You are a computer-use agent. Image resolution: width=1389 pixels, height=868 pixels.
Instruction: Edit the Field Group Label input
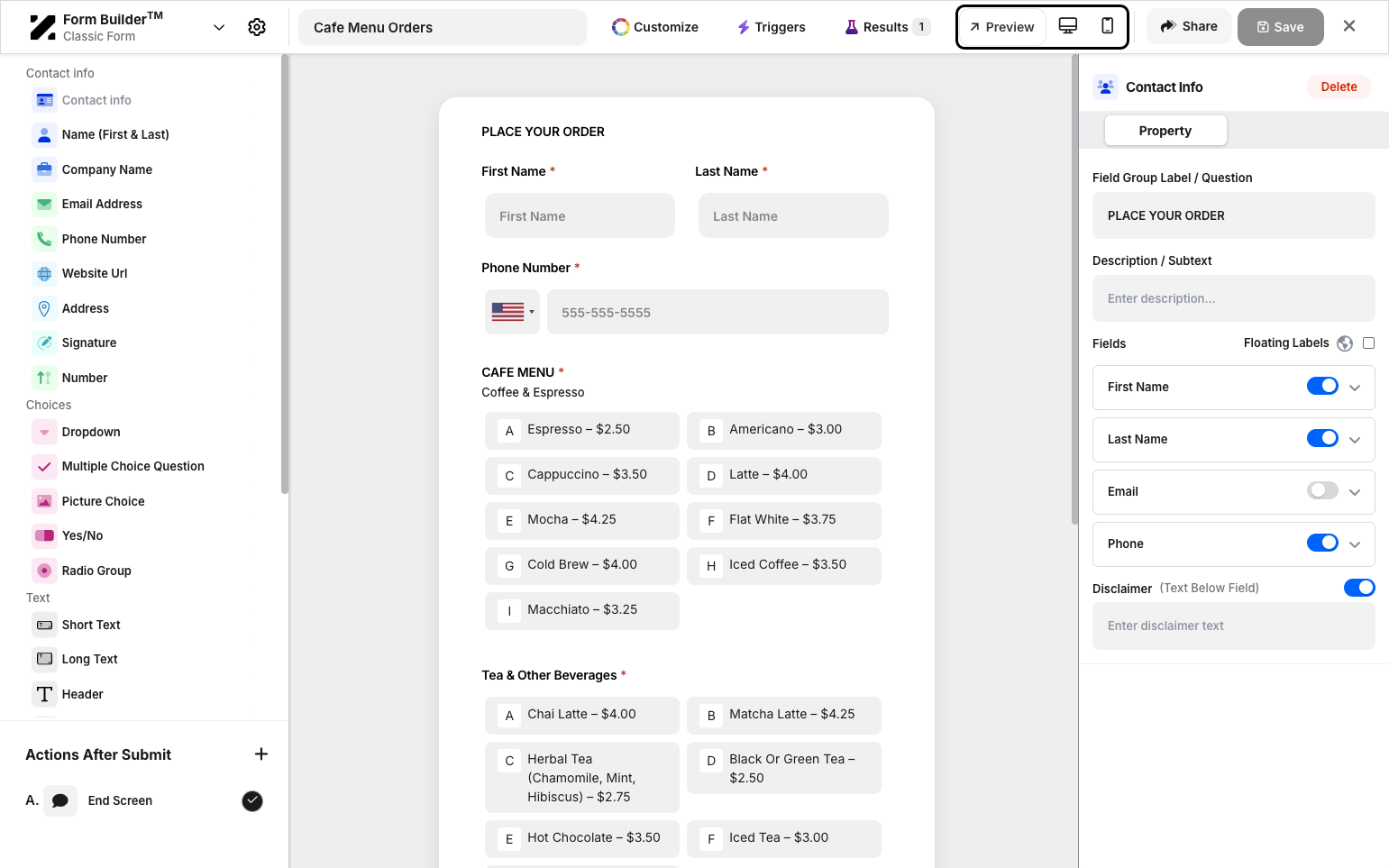1234,215
